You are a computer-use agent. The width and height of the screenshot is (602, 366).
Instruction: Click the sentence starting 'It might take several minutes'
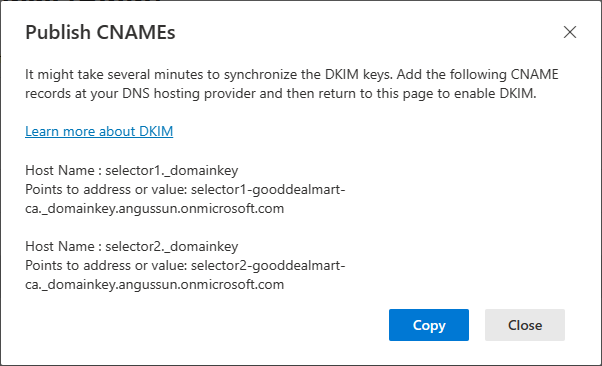point(292,75)
